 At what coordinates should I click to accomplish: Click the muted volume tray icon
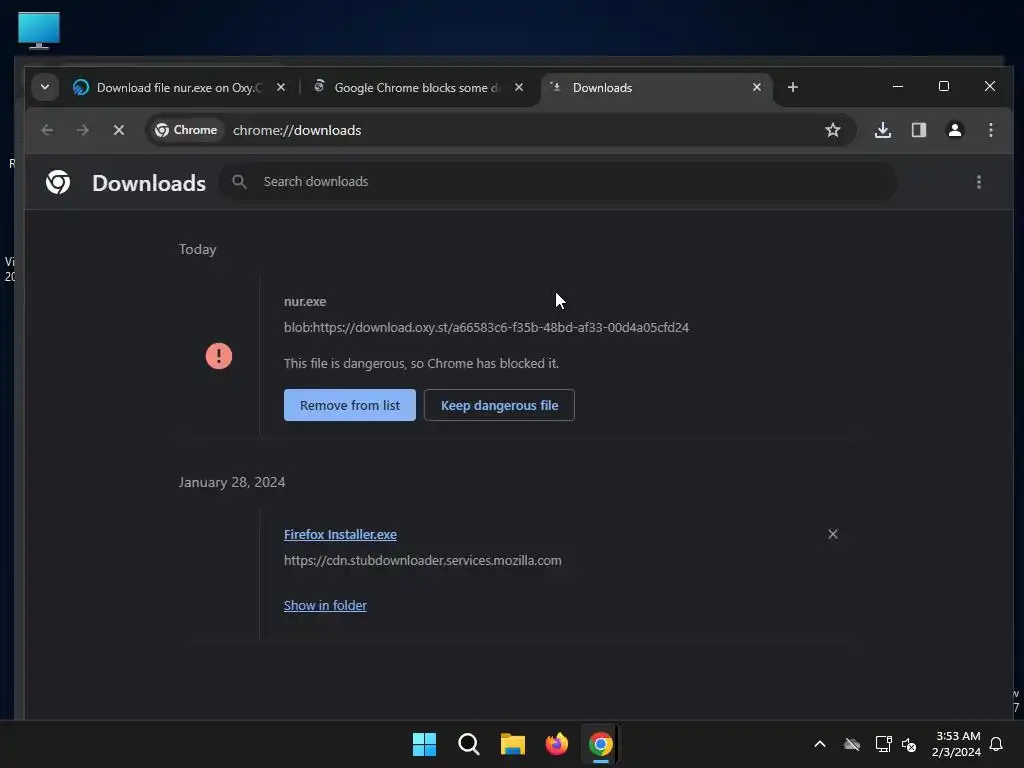(x=908, y=744)
